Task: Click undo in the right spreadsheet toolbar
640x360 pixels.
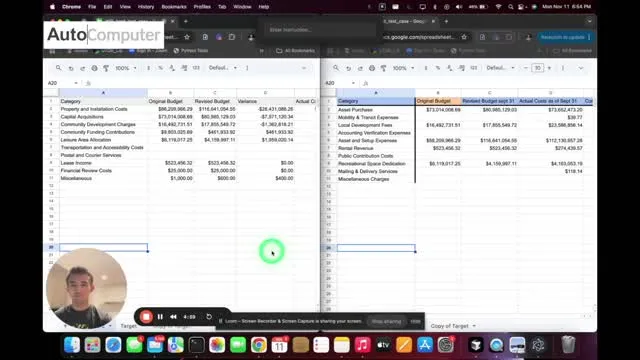Action: [348, 68]
